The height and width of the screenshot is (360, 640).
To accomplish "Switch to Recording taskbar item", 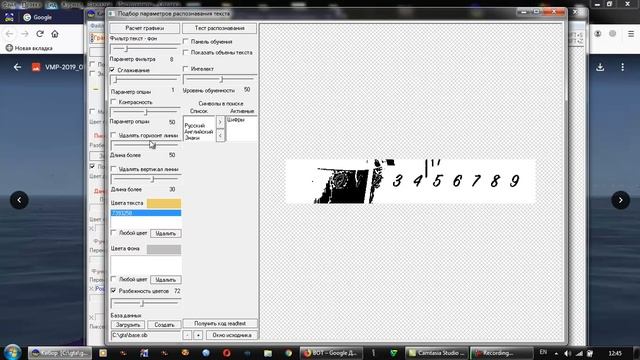I will click(502, 353).
